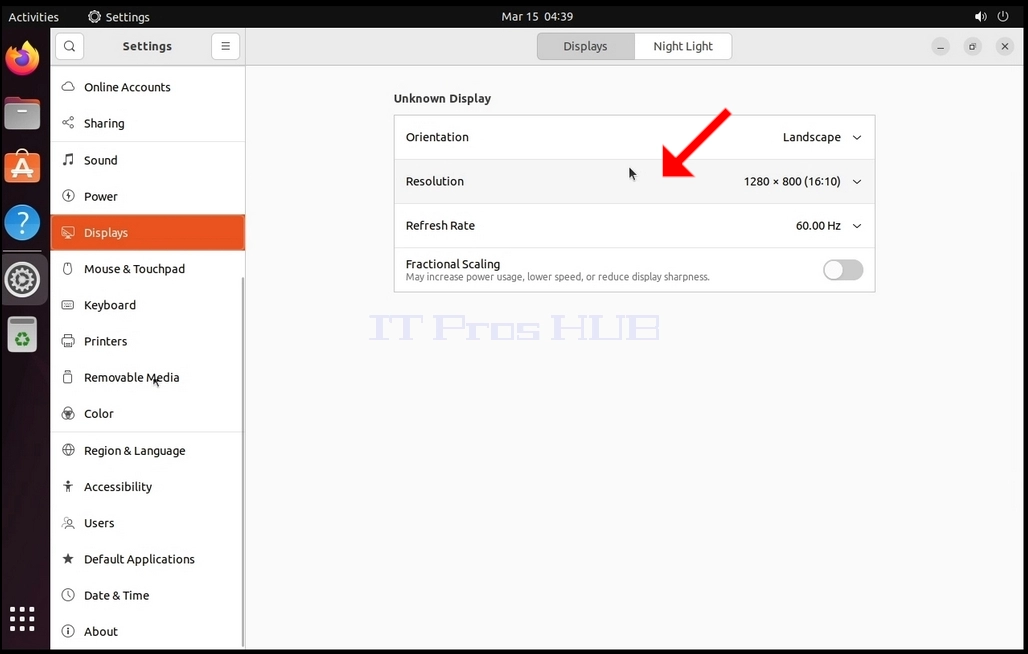Open the Activities overview

click(33, 16)
